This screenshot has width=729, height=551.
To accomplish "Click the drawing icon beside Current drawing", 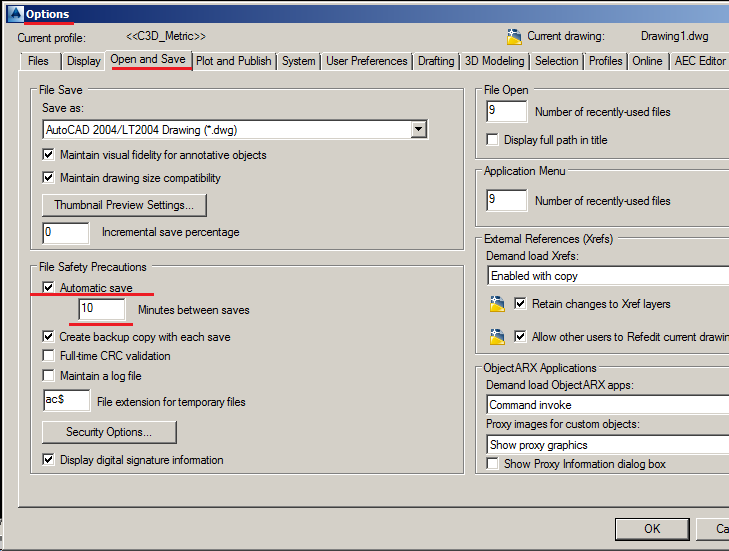I will (x=514, y=36).
